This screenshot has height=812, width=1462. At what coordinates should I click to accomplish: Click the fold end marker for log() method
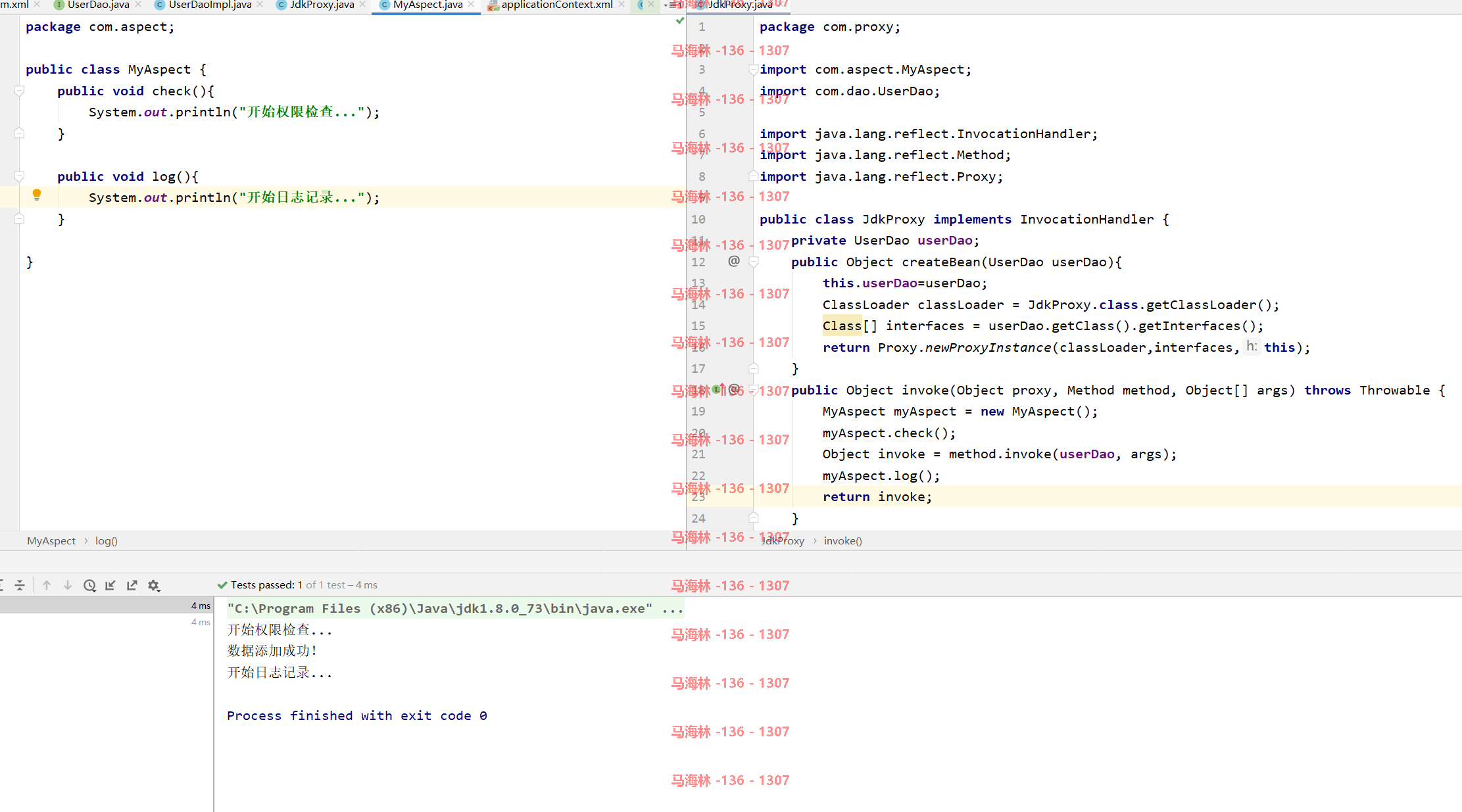(19, 219)
